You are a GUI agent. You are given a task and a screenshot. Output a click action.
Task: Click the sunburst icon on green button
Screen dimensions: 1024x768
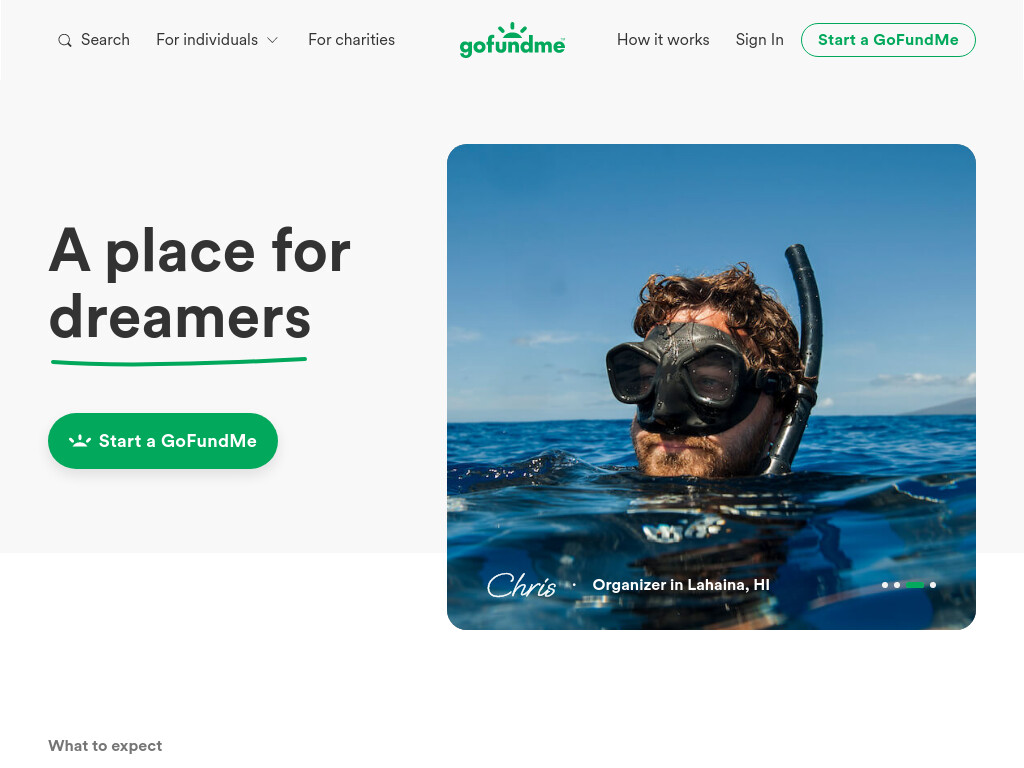tap(80, 441)
